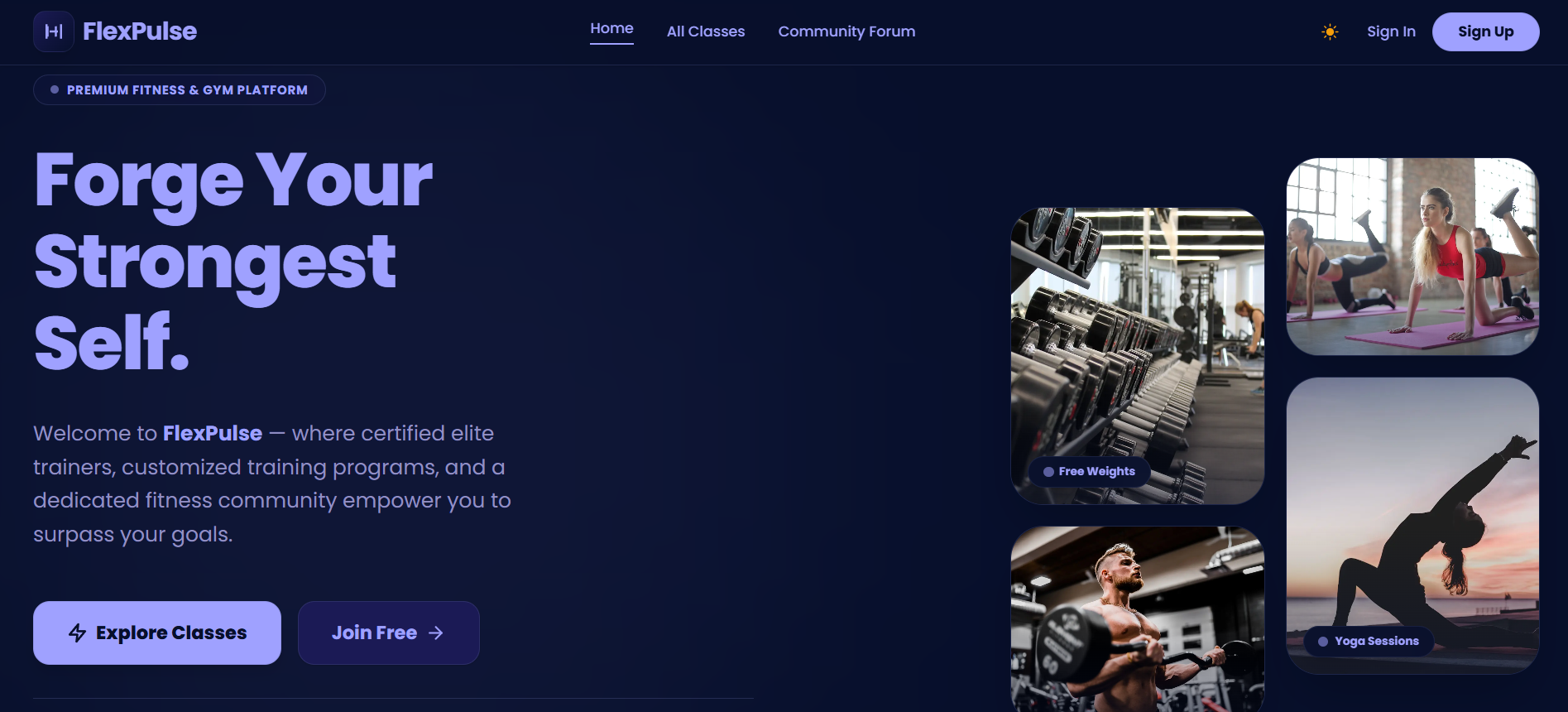Open the Free Weights gym image
Viewport: 1568px width, 712px height.
point(1138,356)
